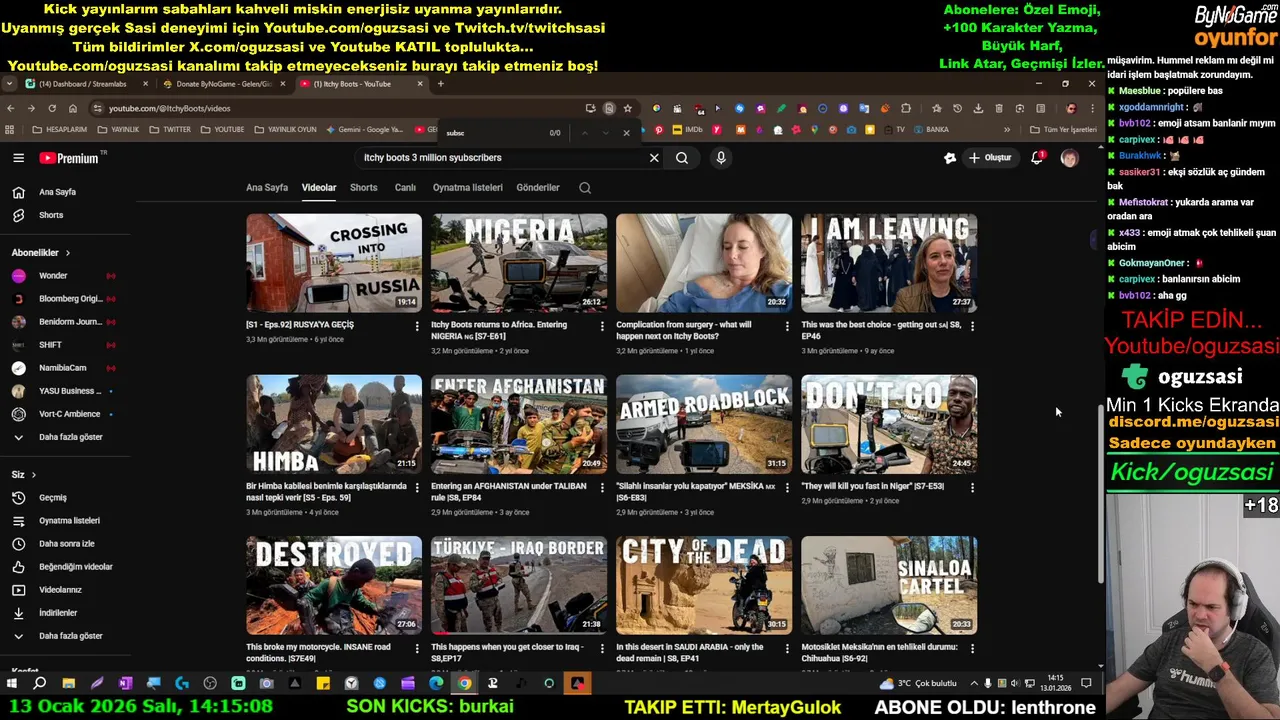Switch to Dashboard / Streamlabs tab
Viewport: 1280px width, 720px height.
(x=83, y=84)
